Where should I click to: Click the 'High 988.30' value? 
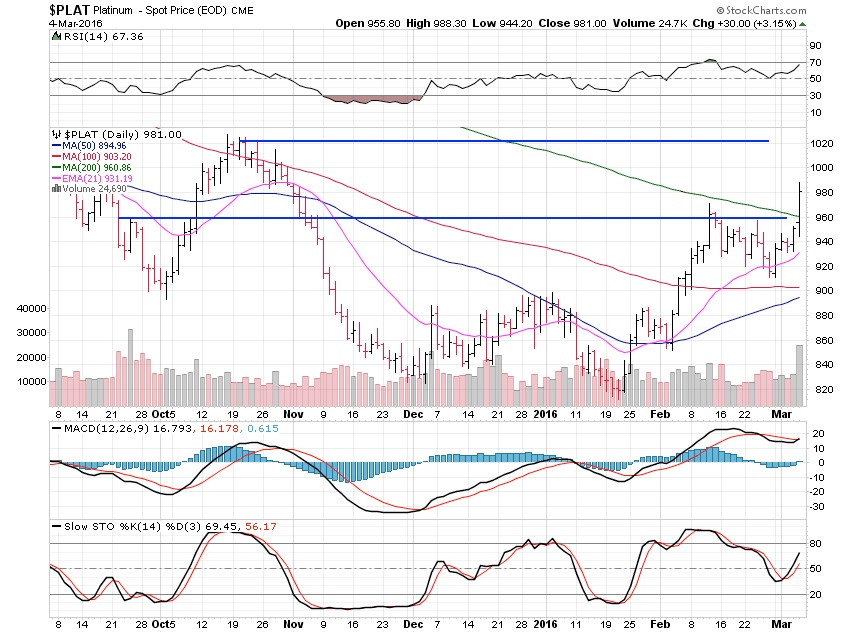click(436, 23)
